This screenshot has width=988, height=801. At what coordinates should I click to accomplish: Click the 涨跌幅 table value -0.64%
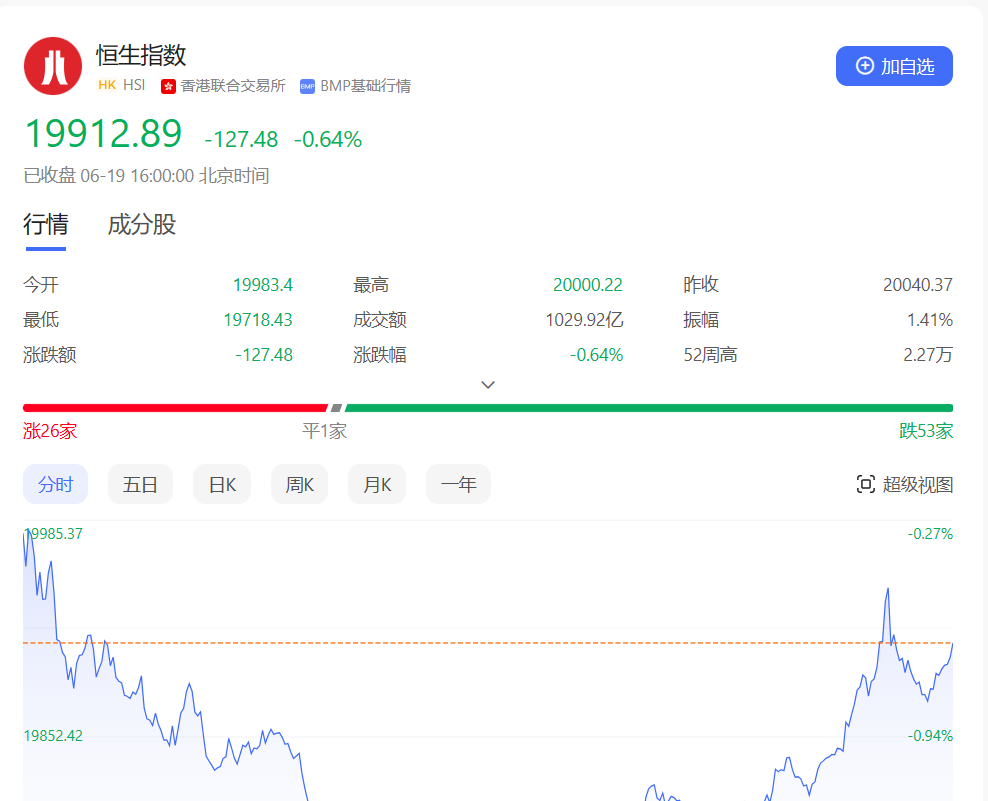(596, 355)
